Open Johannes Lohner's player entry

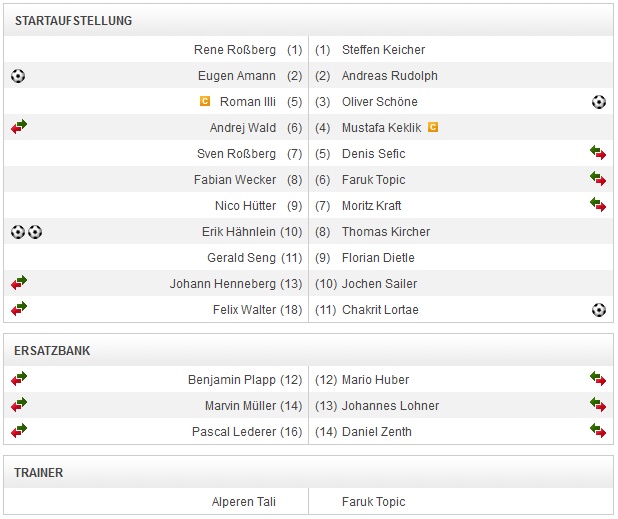[390, 406]
